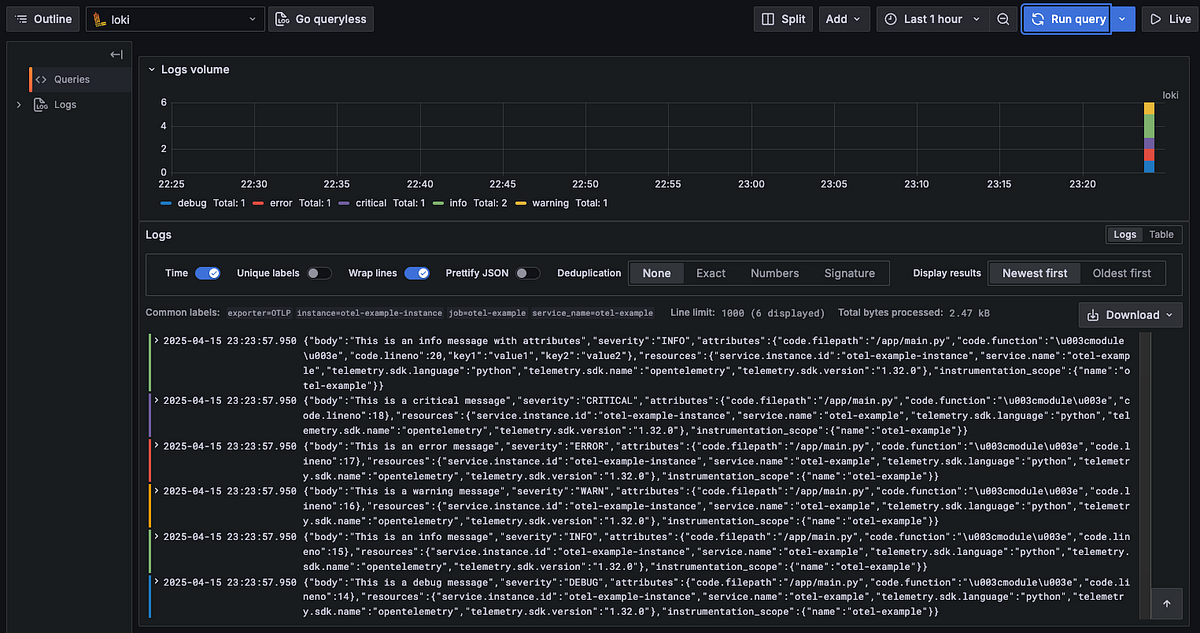The height and width of the screenshot is (633, 1200).
Task: Open the Run query split-button arrow
Action: [1119, 18]
